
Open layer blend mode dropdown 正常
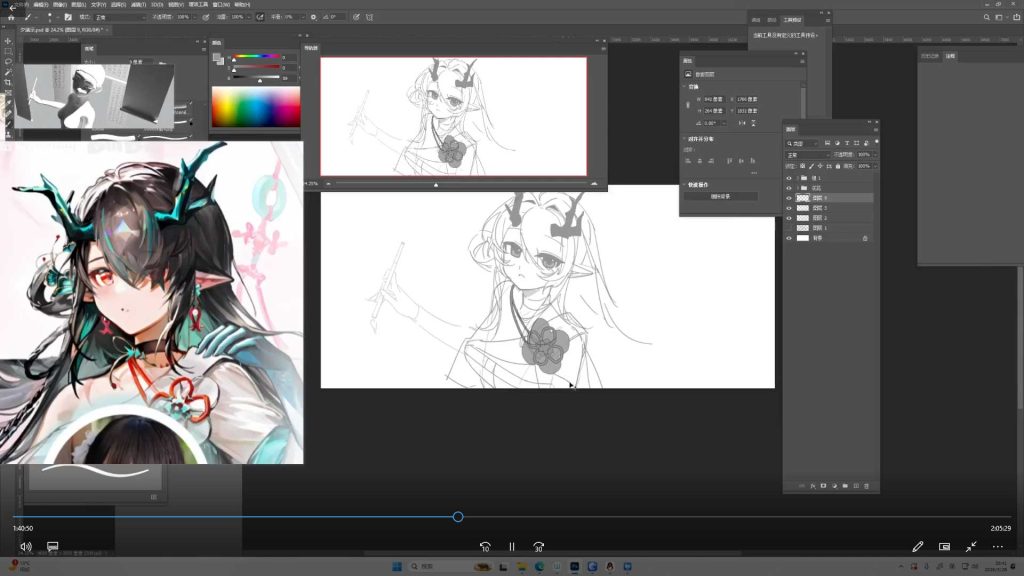point(807,155)
